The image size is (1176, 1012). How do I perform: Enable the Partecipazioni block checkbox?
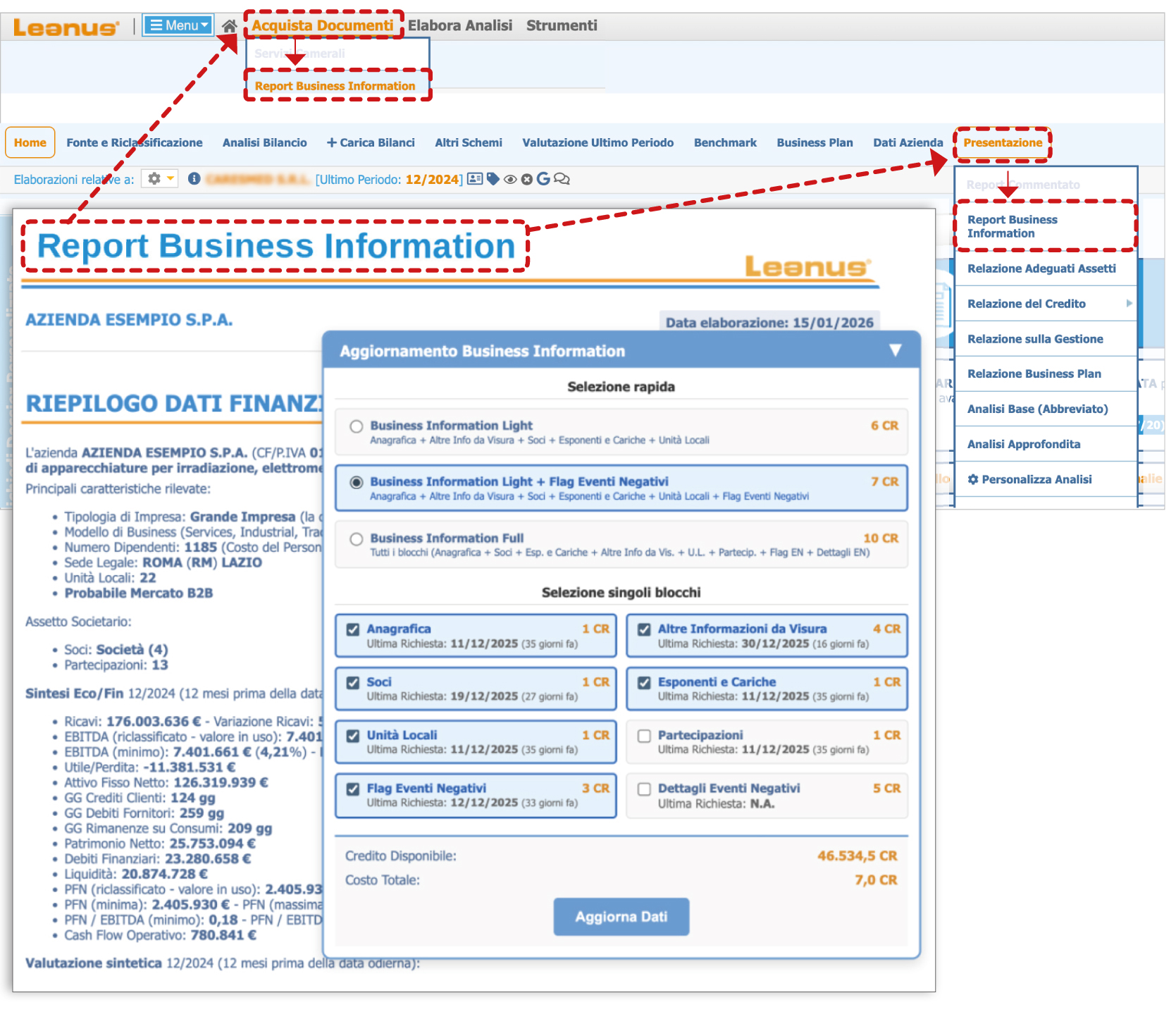pyautogui.click(x=644, y=736)
